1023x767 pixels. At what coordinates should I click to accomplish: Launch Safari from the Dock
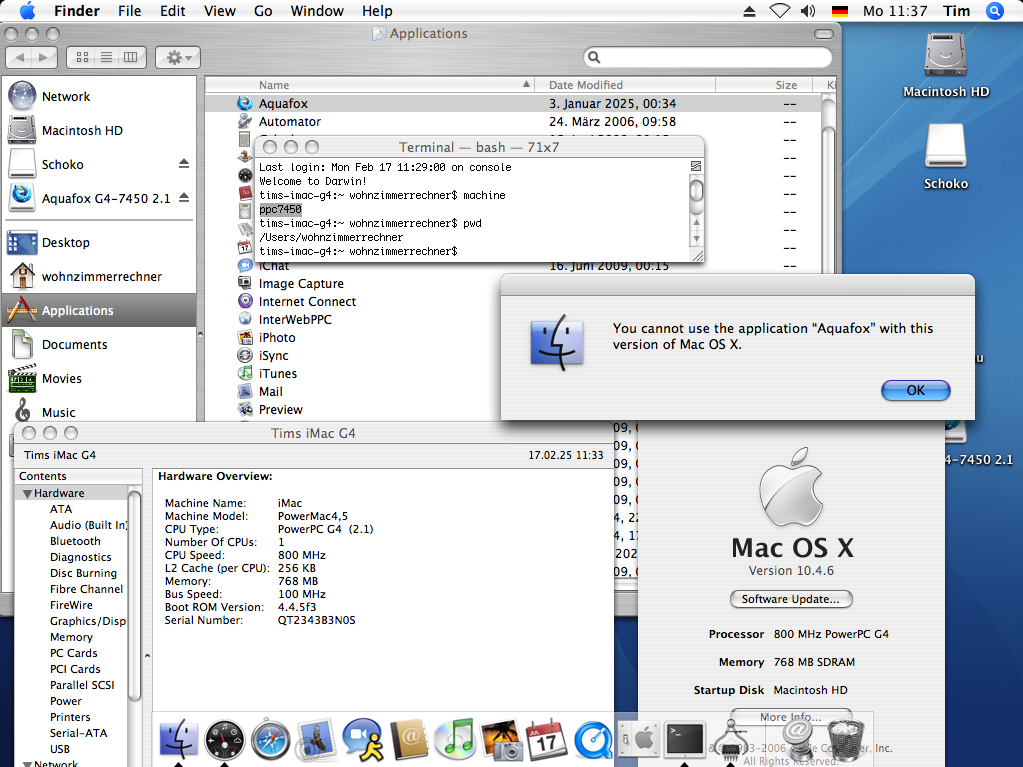(271, 740)
